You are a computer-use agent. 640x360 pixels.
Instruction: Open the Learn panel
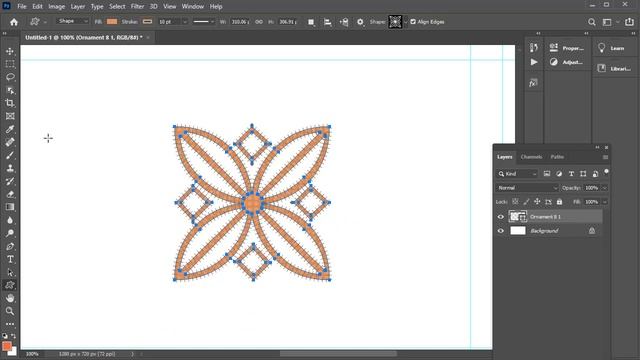coord(612,48)
